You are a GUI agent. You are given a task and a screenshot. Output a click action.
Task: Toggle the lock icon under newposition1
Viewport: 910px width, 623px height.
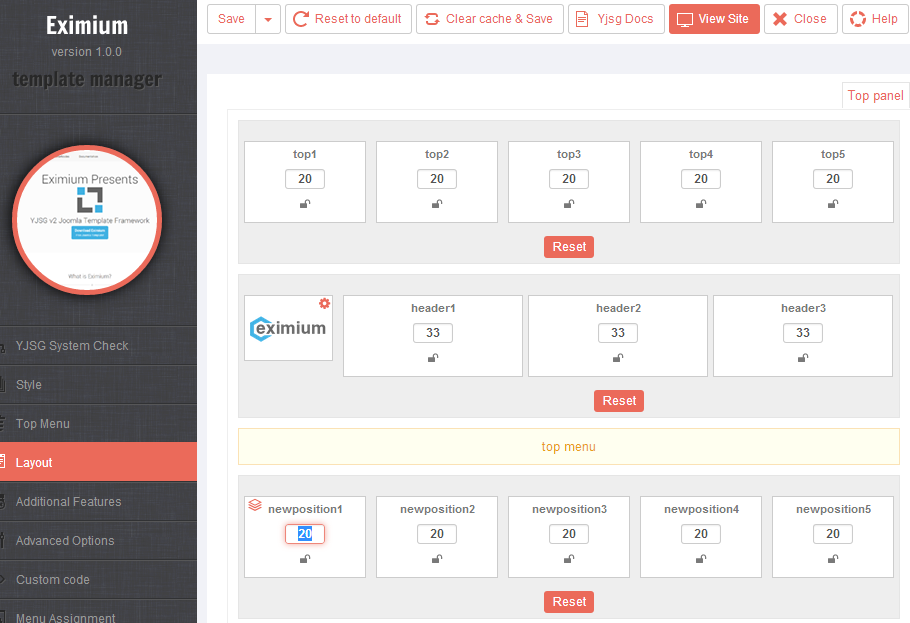tap(305, 559)
